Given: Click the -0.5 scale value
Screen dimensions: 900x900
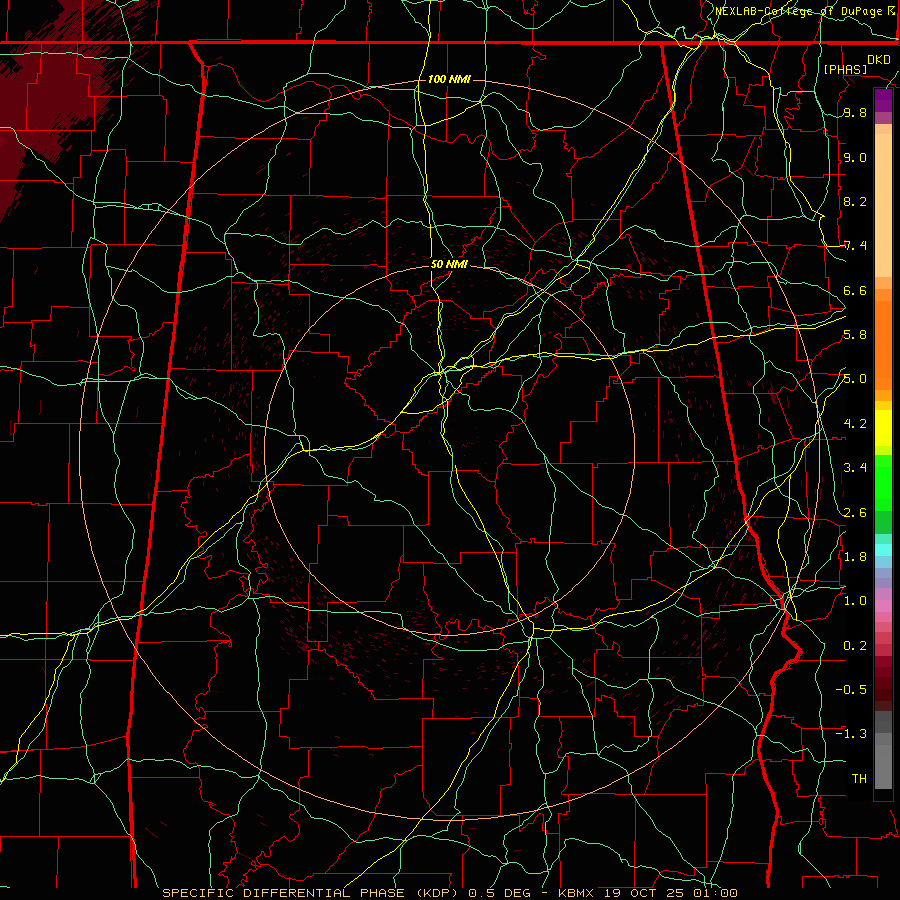Looking at the screenshot, I should [851, 689].
